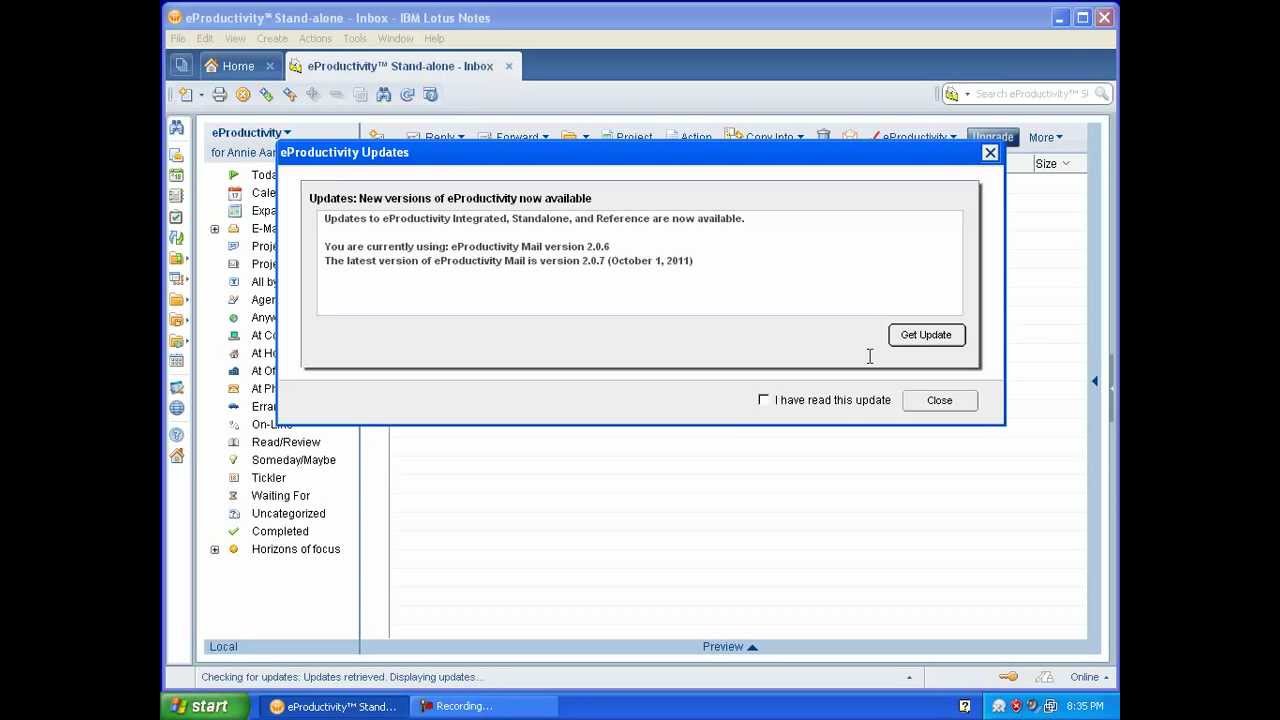Expand the E-Mail tree node
Viewport: 1280px width, 720px height.
point(215,229)
